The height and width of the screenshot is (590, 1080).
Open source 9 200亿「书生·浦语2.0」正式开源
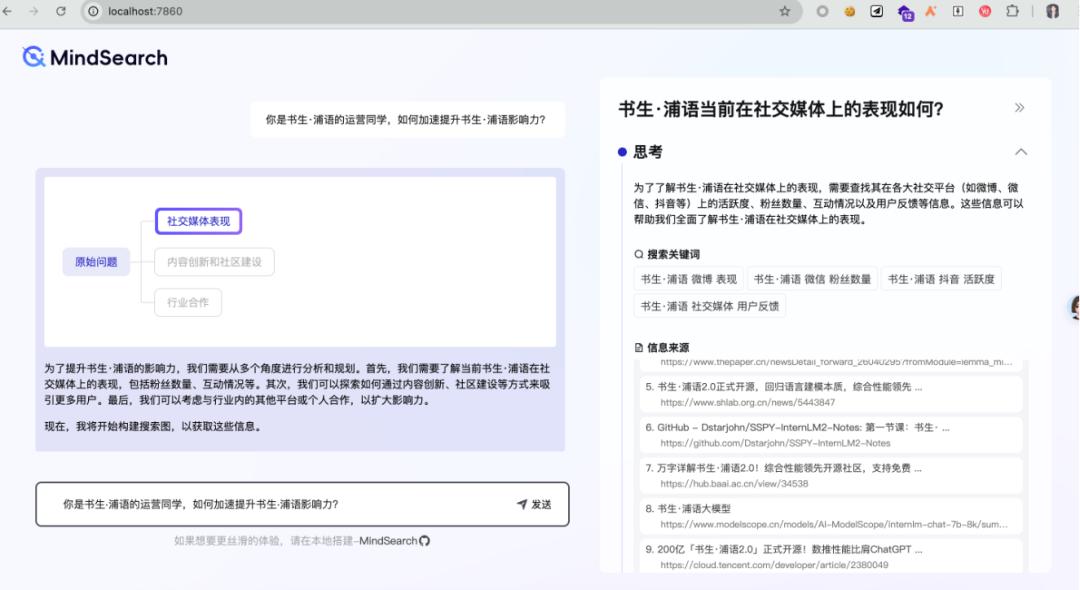[831, 556]
